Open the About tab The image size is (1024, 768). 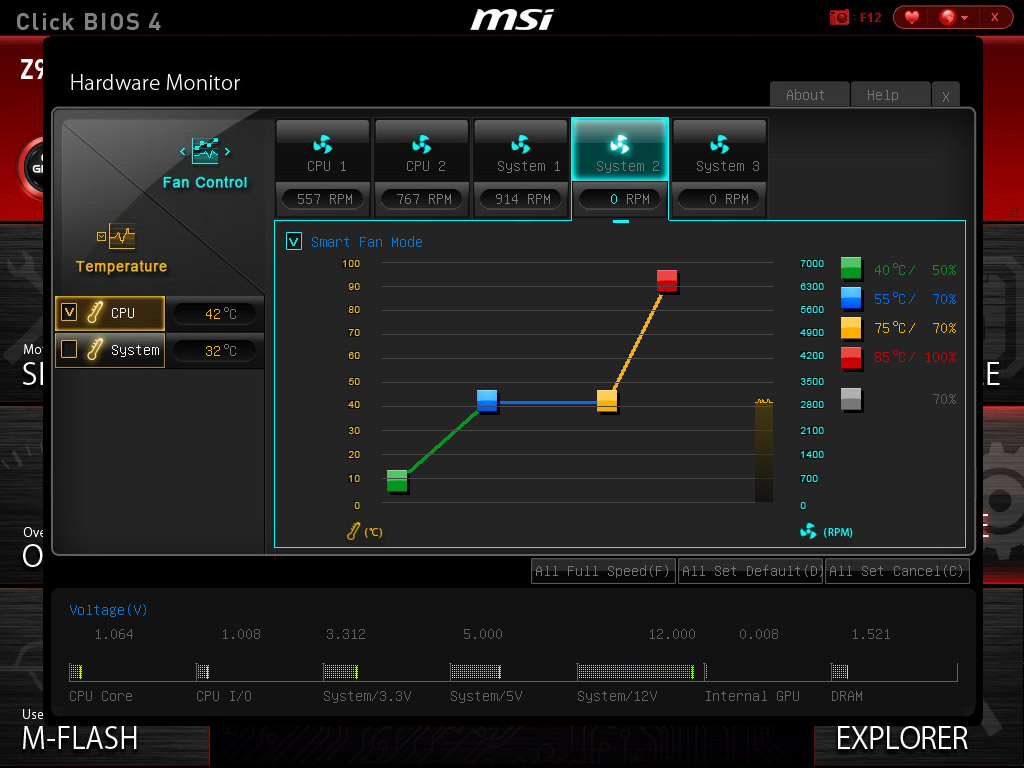[810, 95]
